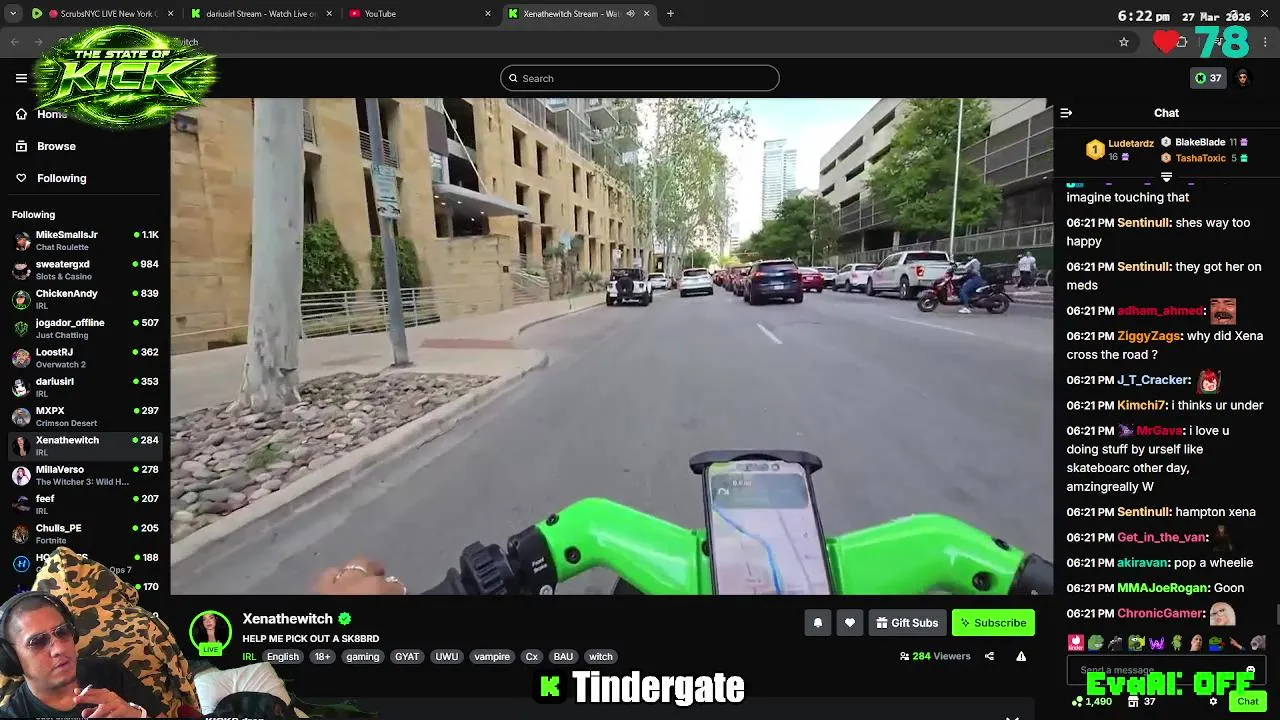Viewport: 1280px width, 720px height.
Task: Open the hamburger sidebar menu
Action: point(21,78)
